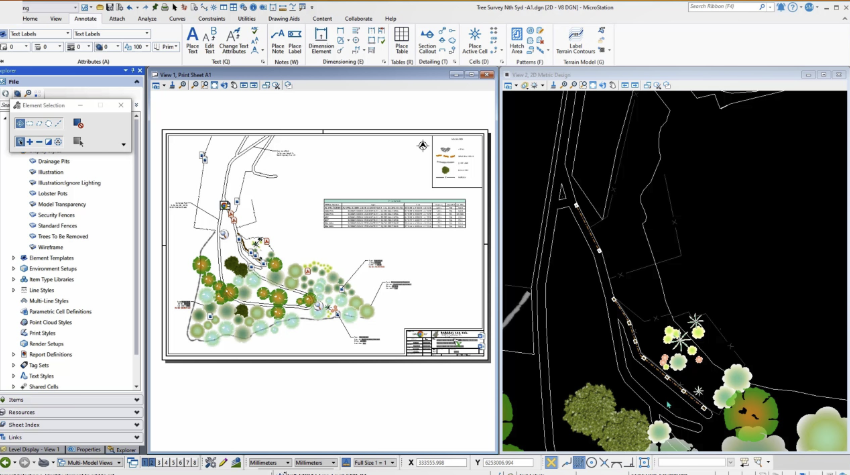
Task: Open the View ribbon tab
Action: pyautogui.click(x=56, y=18)
